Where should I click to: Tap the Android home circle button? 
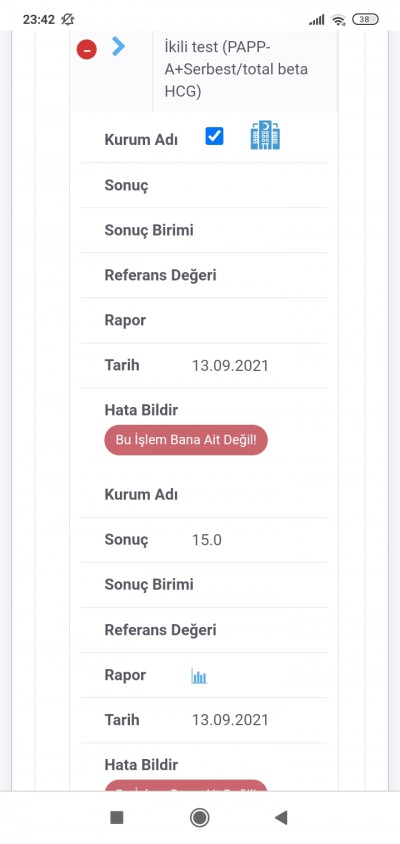[200, 818]
